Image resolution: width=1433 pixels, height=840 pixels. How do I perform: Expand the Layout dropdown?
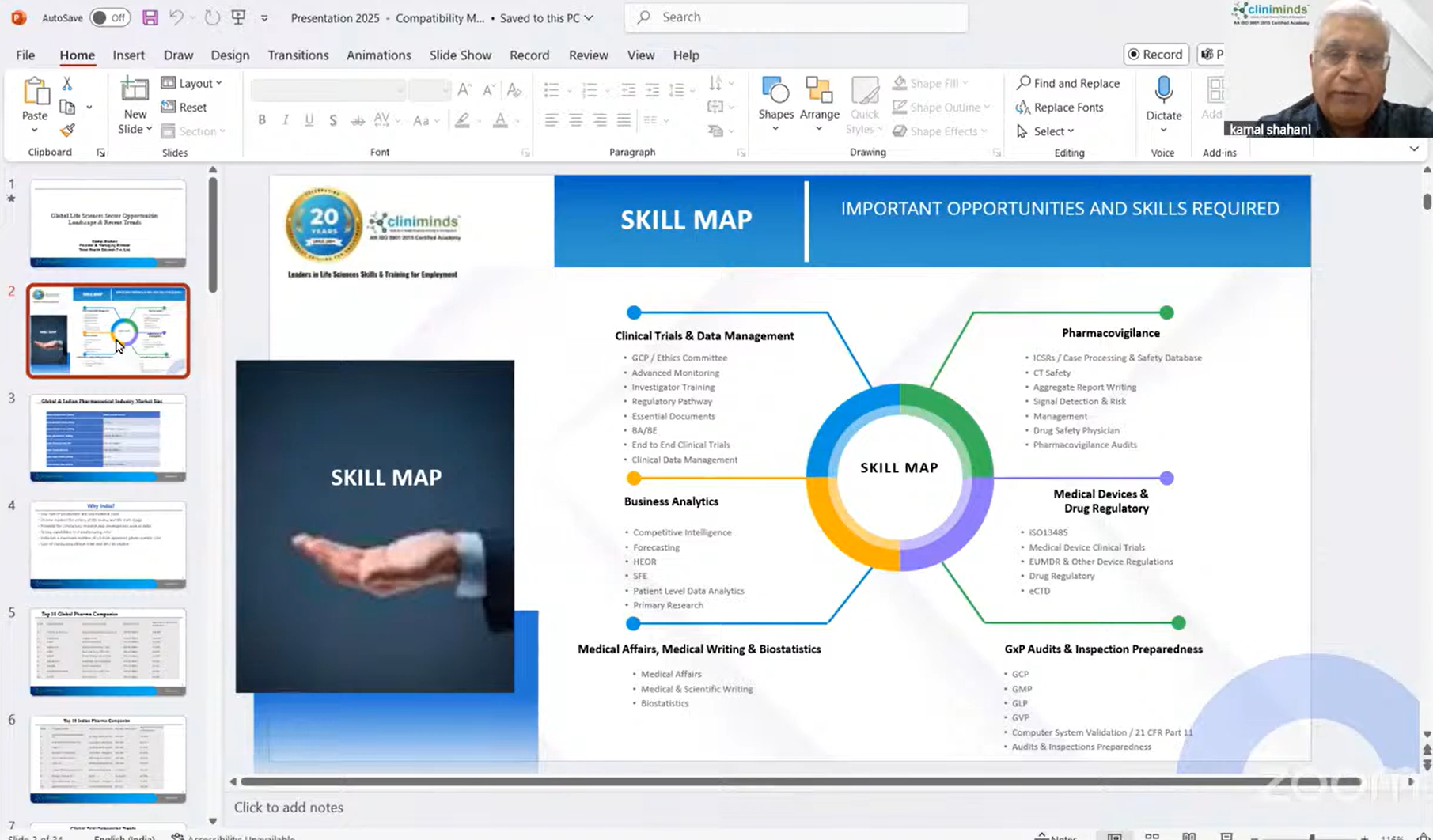click(192, 83)
